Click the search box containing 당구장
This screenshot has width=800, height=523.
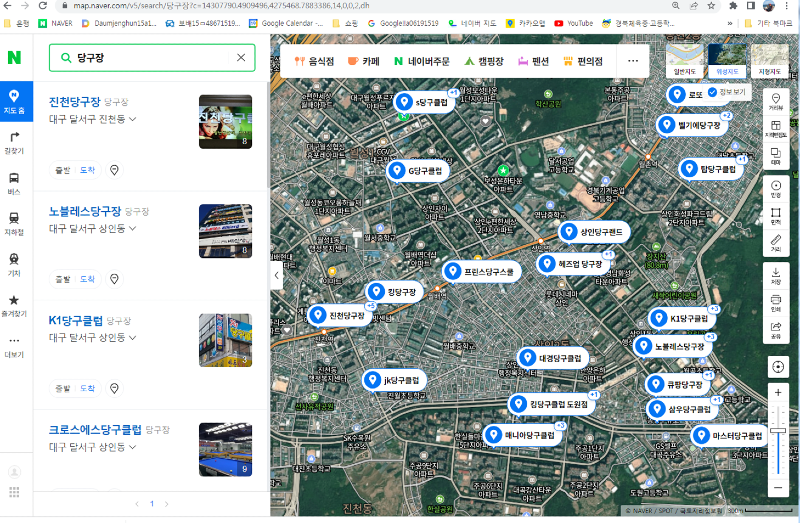152,58
